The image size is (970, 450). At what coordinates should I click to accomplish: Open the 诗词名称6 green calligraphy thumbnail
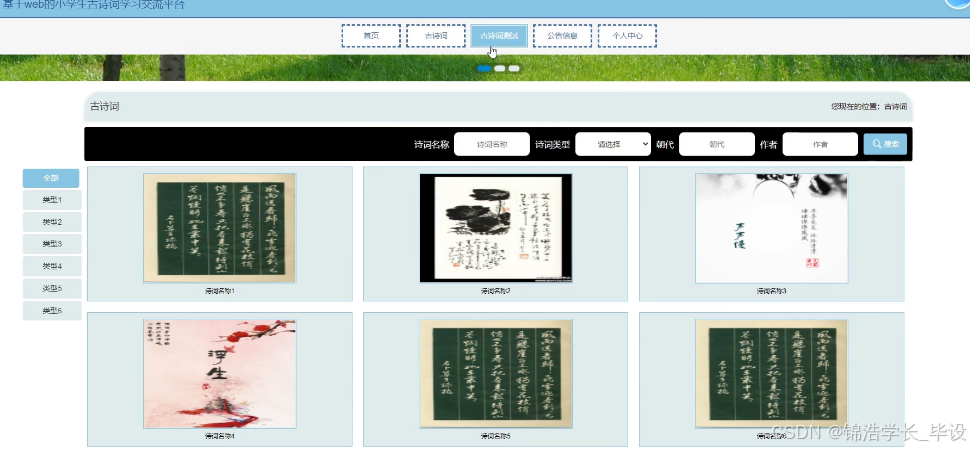pos(771,374)
